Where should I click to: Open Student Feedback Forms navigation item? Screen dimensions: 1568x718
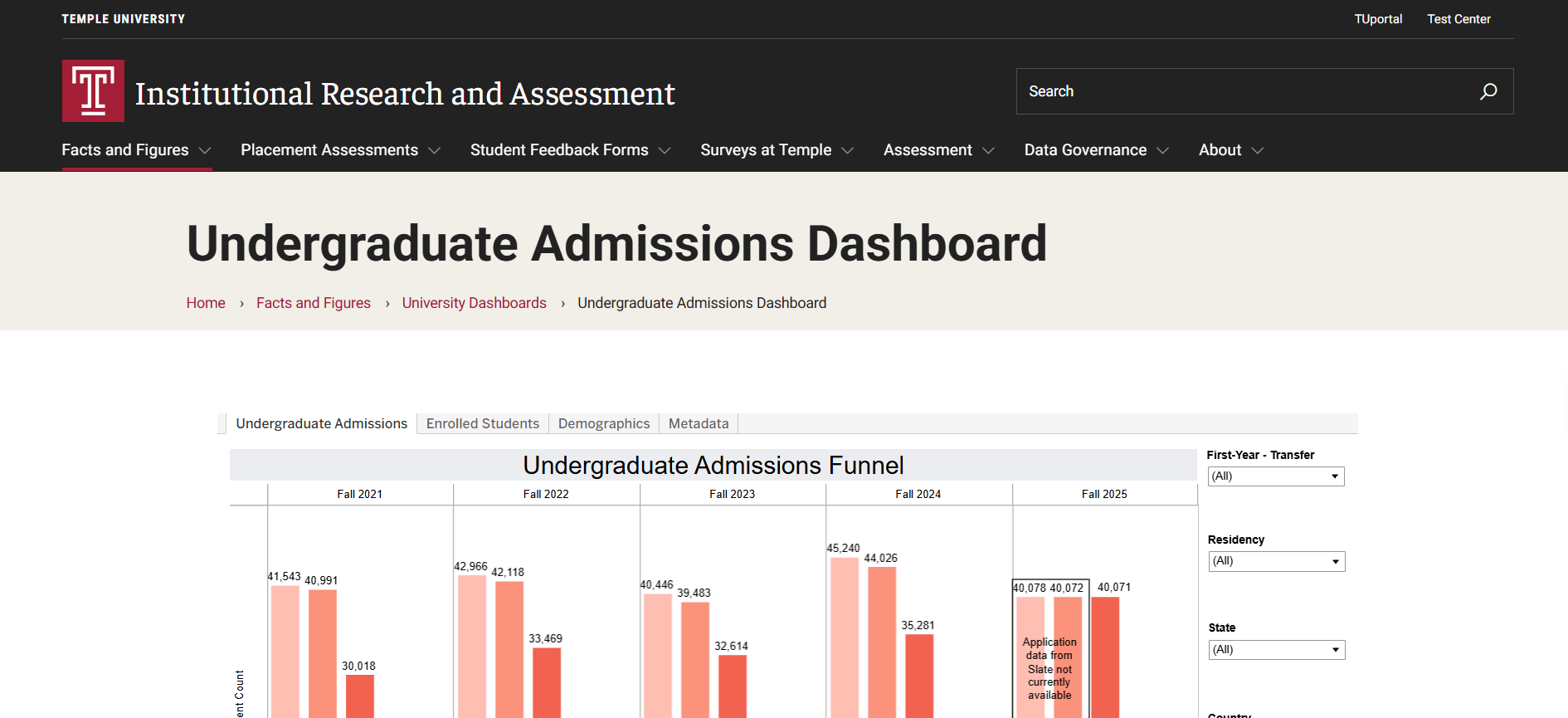pos(559,150)
